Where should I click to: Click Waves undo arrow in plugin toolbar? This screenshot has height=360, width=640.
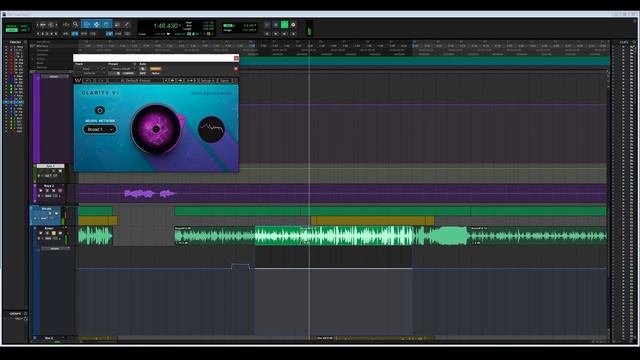88,80
